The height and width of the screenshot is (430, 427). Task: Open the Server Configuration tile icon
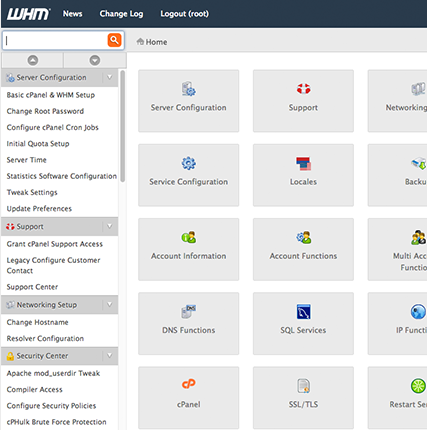coord(189,89)
